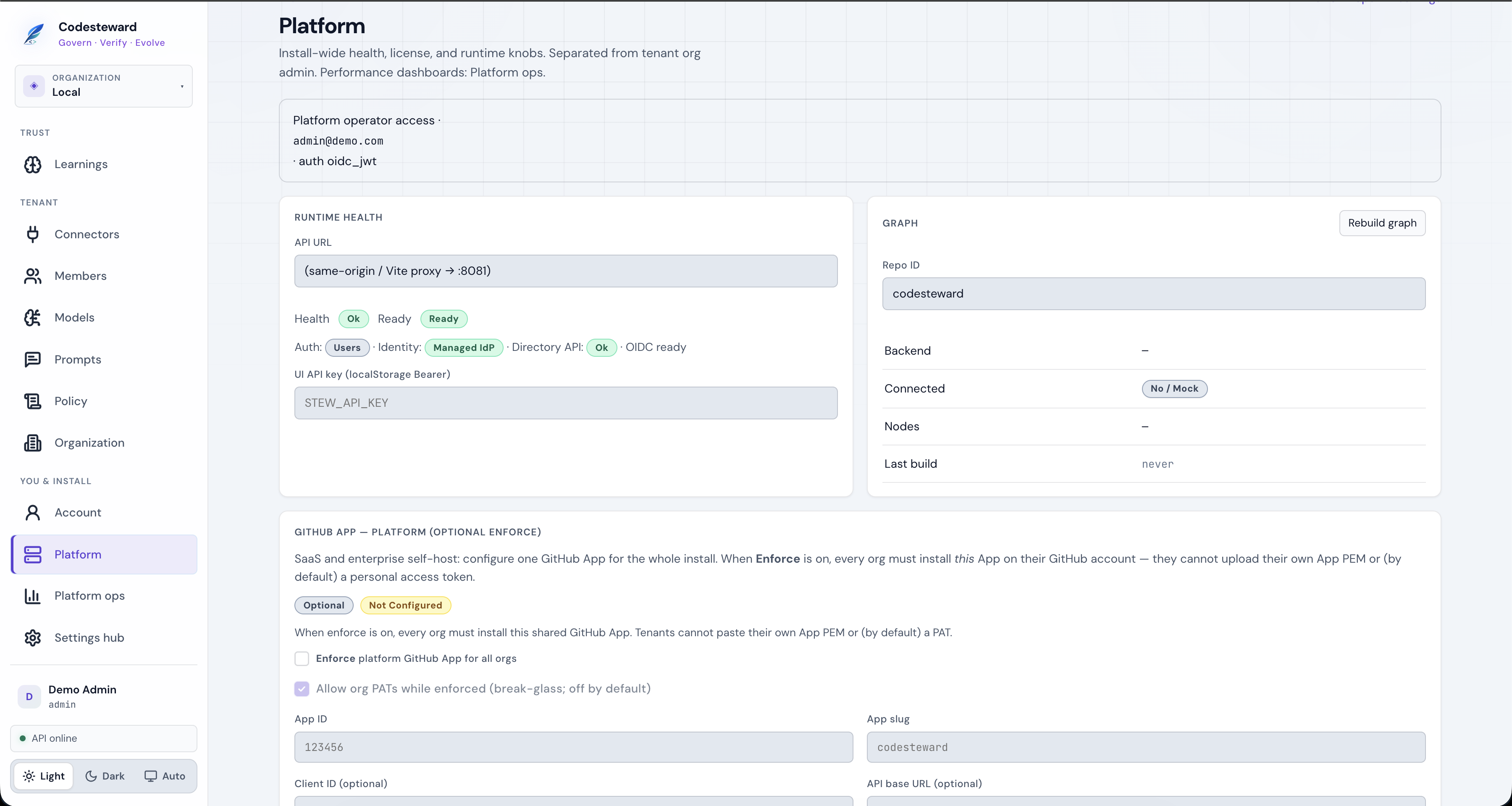Click the Policy scroll icon
The width and height of the screenshot is (1512, 806).
click(33, 401)
